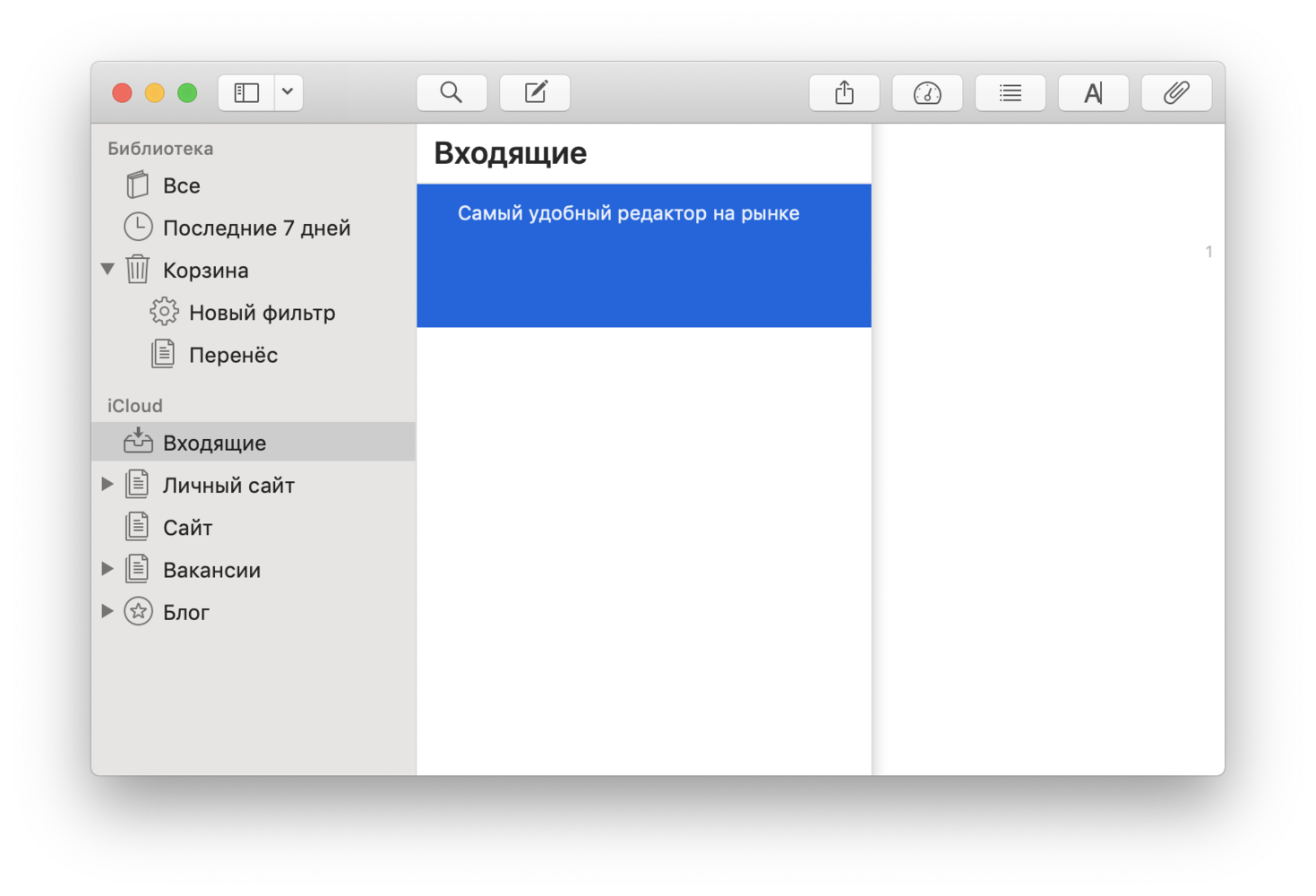Select Все in the library

(181, 185)
